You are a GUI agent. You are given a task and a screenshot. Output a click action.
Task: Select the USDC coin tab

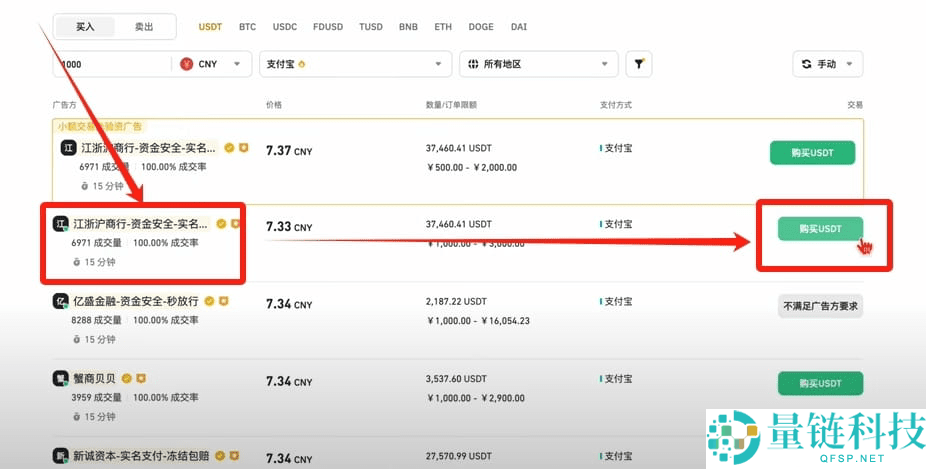coord(285,27)
